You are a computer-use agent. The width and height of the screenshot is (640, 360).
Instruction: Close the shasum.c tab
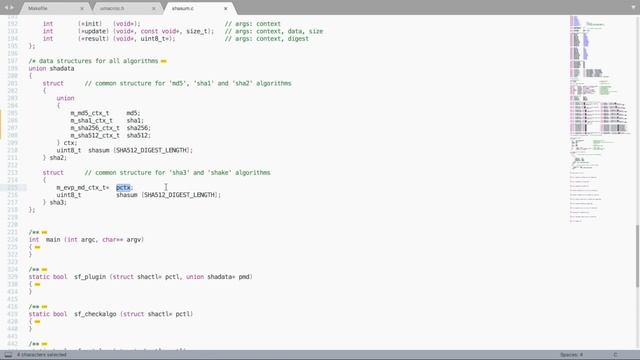[226, 8]
